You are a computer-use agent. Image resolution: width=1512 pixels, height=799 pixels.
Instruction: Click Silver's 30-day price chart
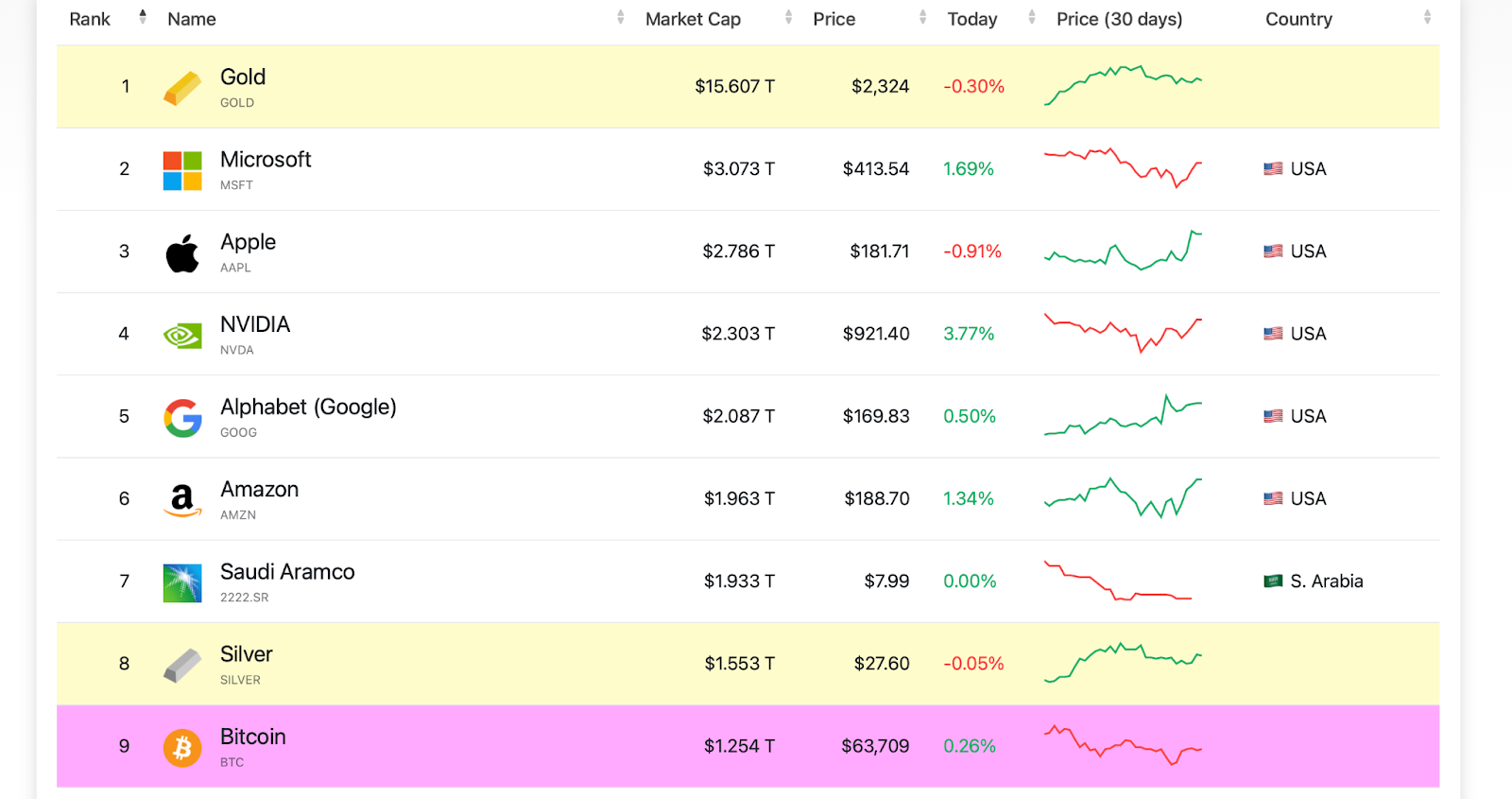pyautogui.click(x=1123, y=662)
